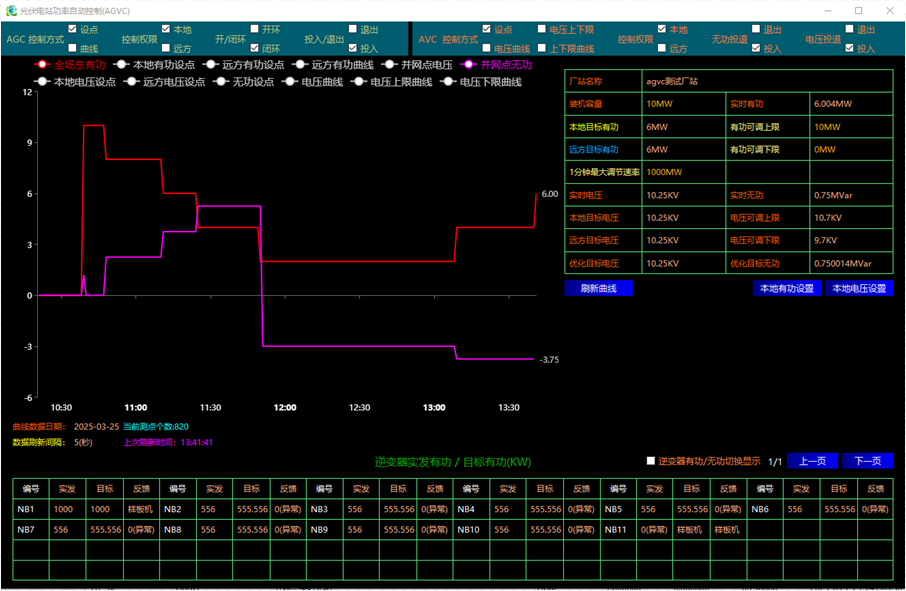The image size is (906, 591).
Task: Enable the AGC 曲线 control mode checkbox
Action: [72, 48]
